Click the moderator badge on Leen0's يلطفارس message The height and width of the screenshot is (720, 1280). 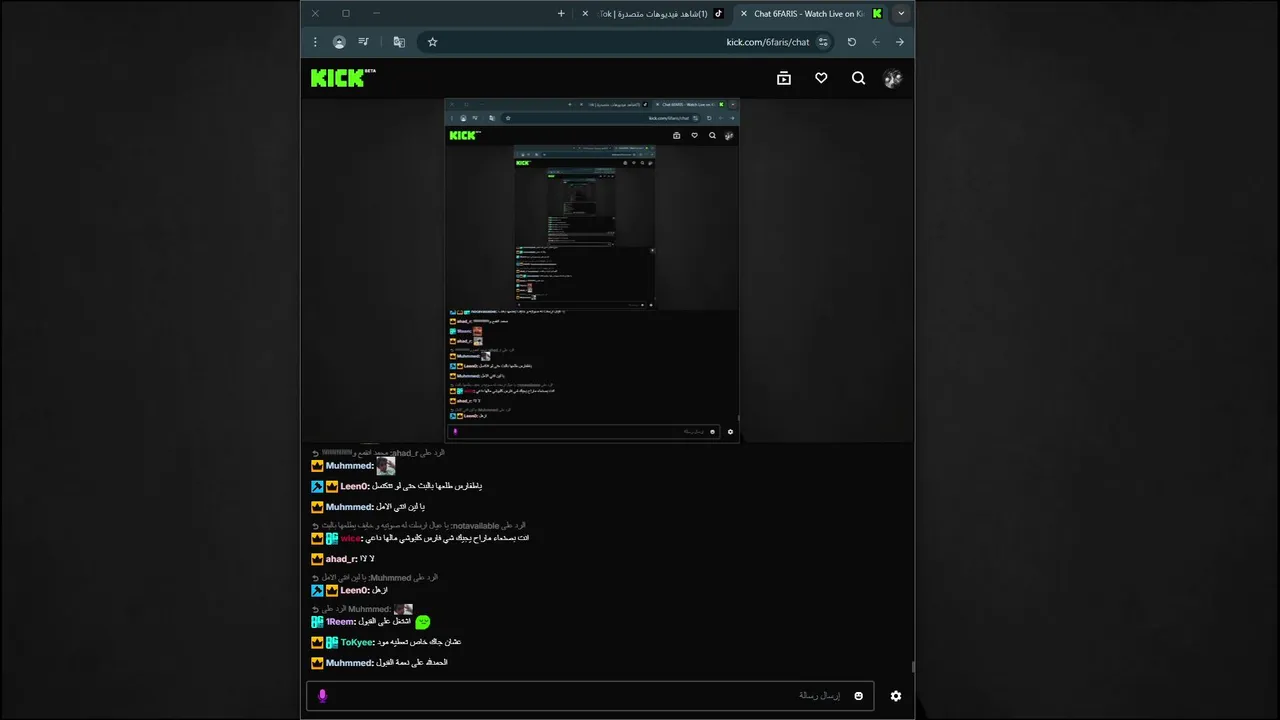(x=317, y=486)
